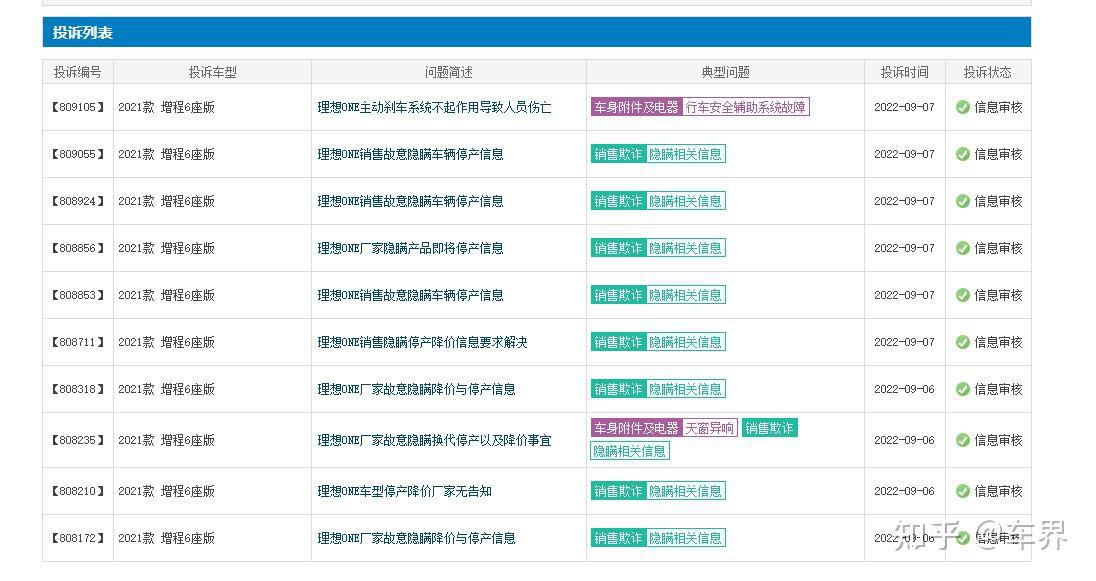Click green check icon for complaint 809055

click(962, 154)
